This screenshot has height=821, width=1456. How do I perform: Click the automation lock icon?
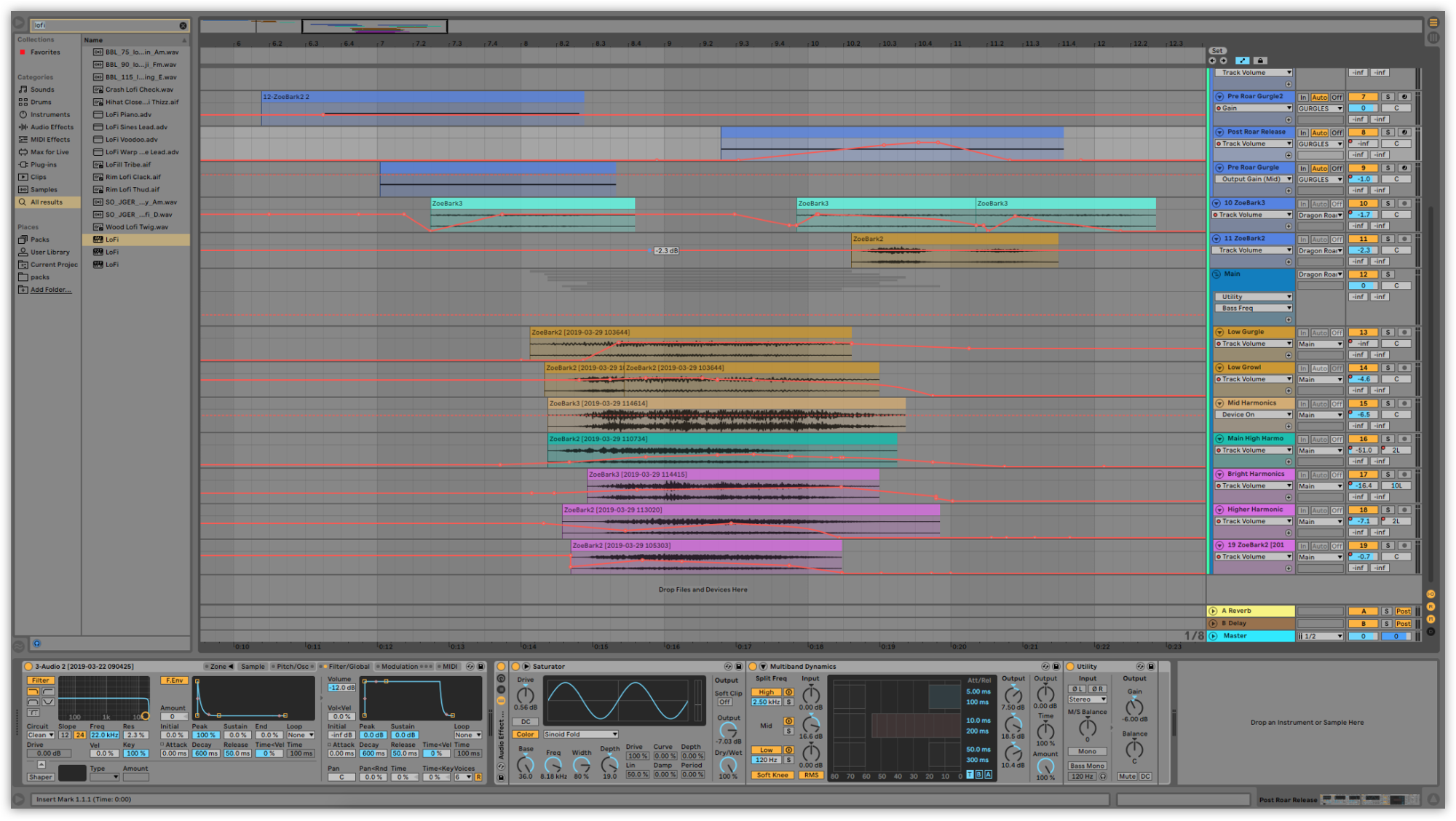1261,60
